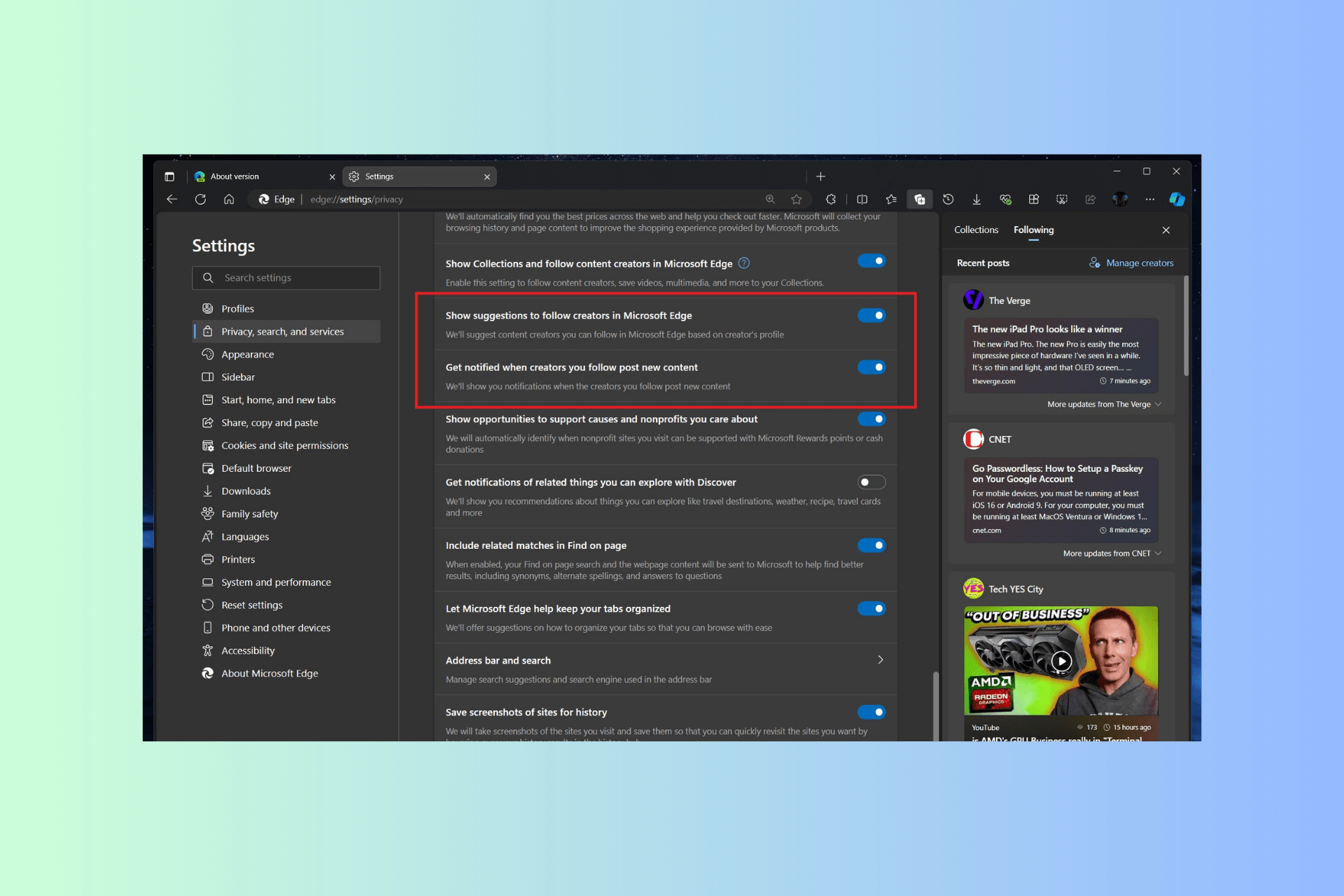This screenshot has width=1344, height=896.
Task: Open Sidebar settings section
Action: 286,377
